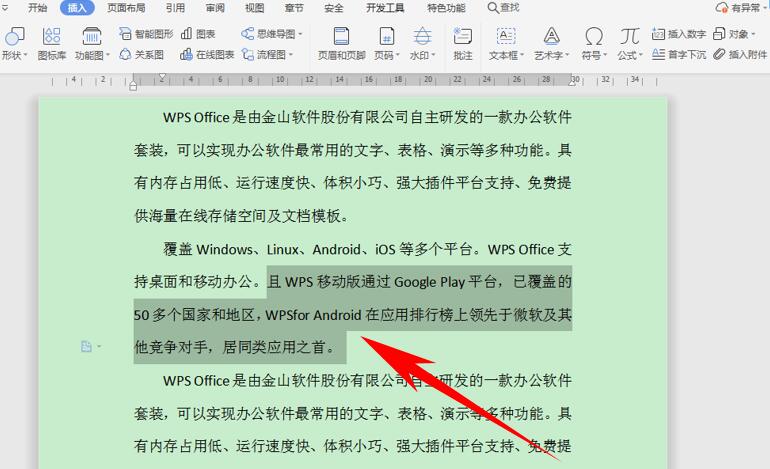Viewport: 770px width, 469px height.
Task: Open the 页面布局 tab
Action: 126,8
